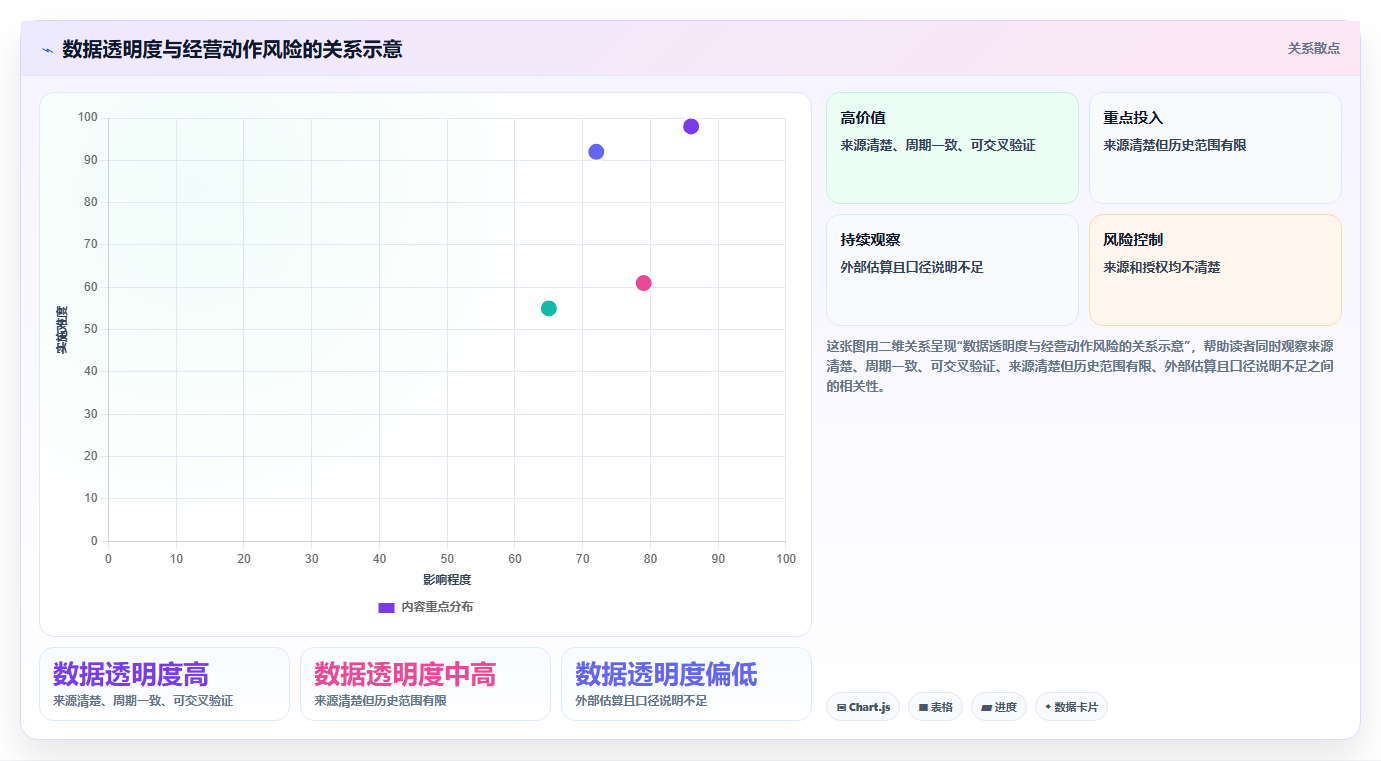Click the 影响程度 x-axis title
Viewport: 1381px width, 761px height.
(447, 580)
